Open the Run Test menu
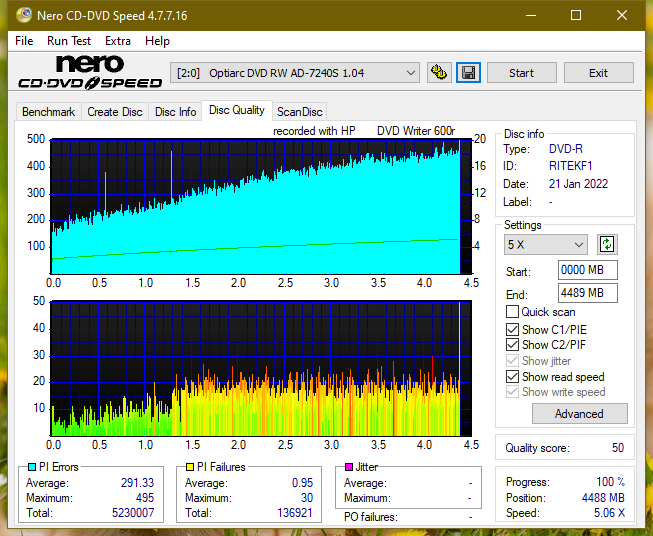 (x=69, y=41)
